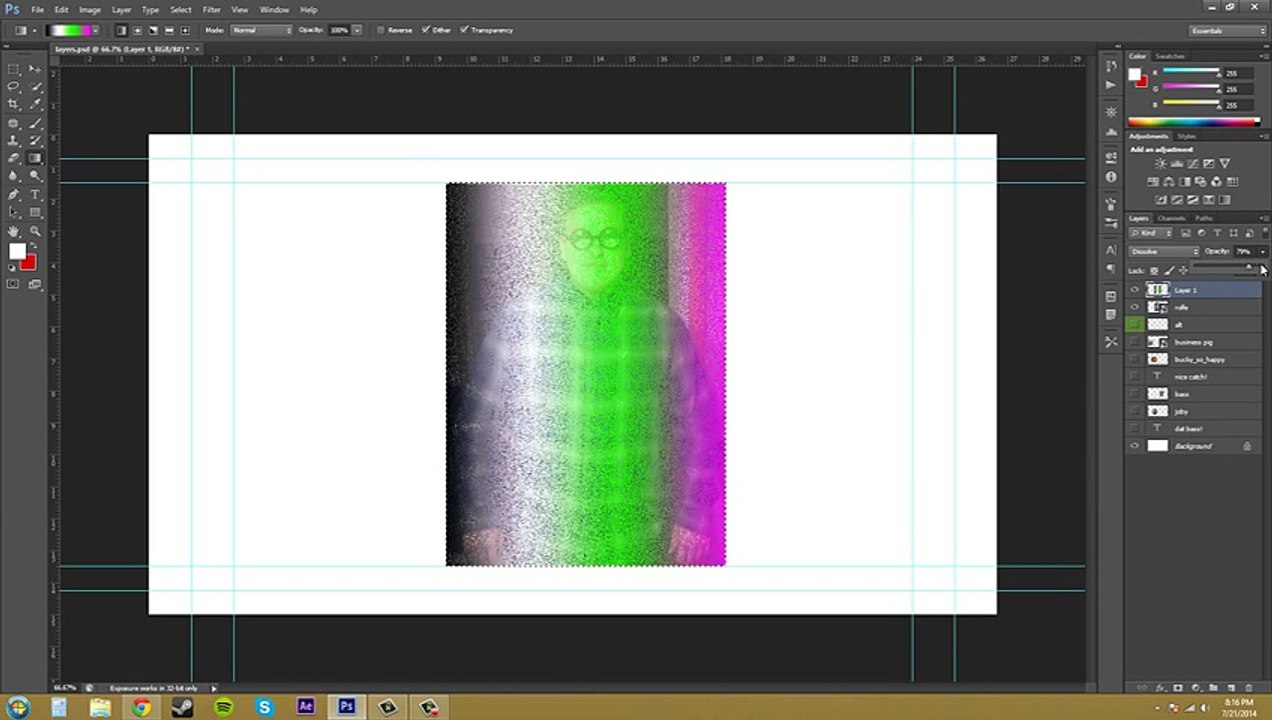Select the Path Selection tool
This screenshot has height=720, width=1272.
[13, 212]
